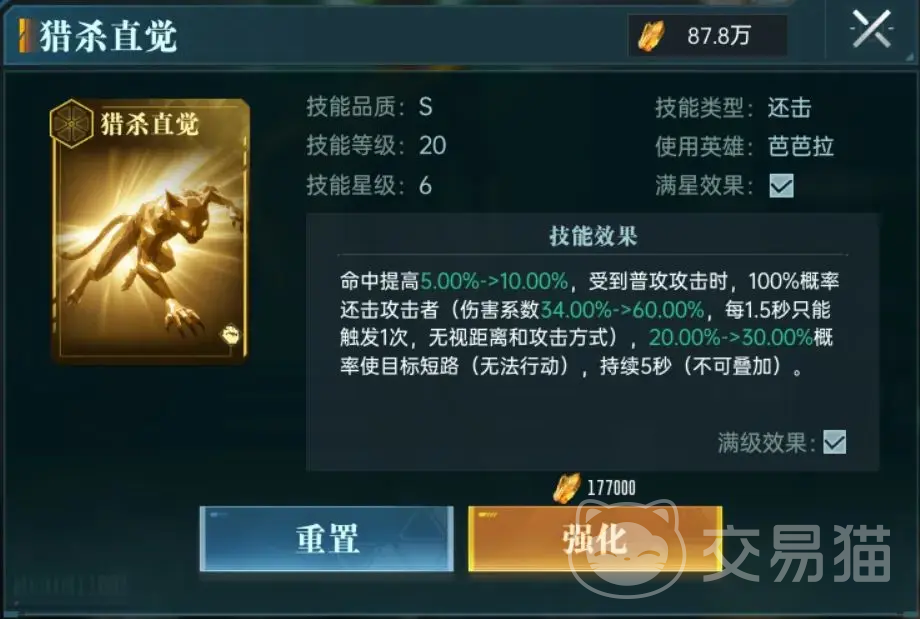Click the 技能效果 section header
This screenshot has height=619, width=920.
pos(593,236)
